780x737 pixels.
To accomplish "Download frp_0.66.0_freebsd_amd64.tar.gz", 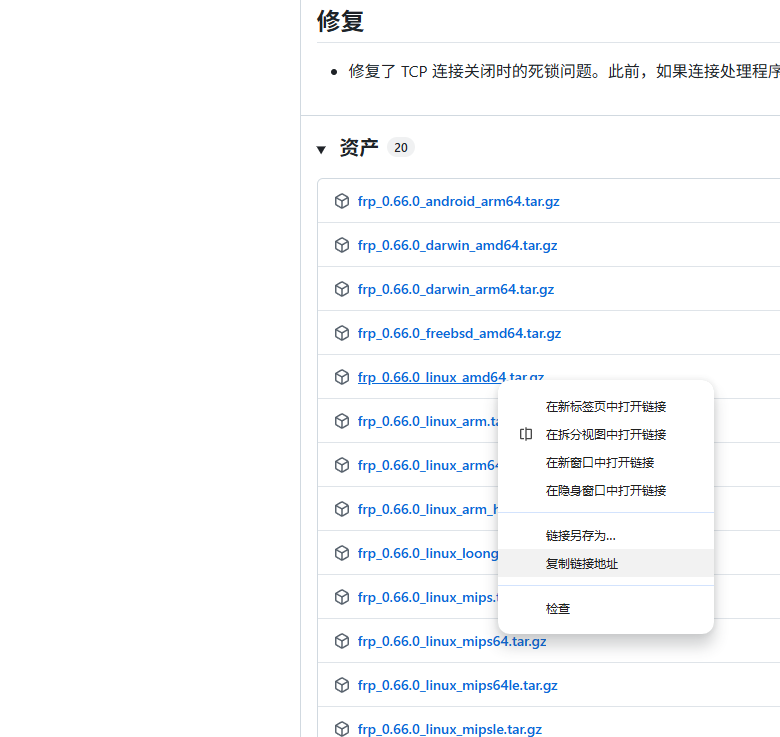I will point(459,333).
